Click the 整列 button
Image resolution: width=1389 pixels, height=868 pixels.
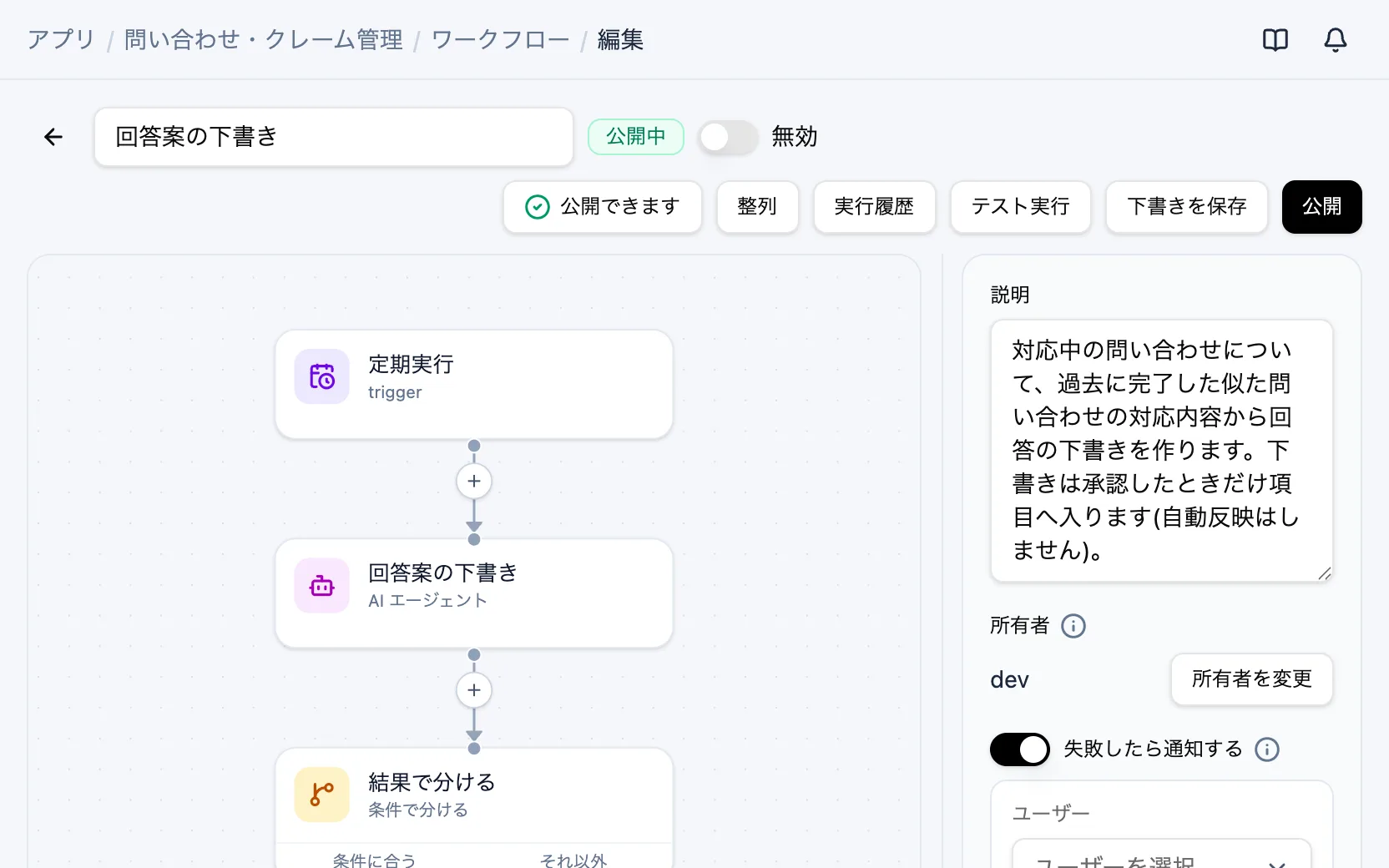(758, 207)
